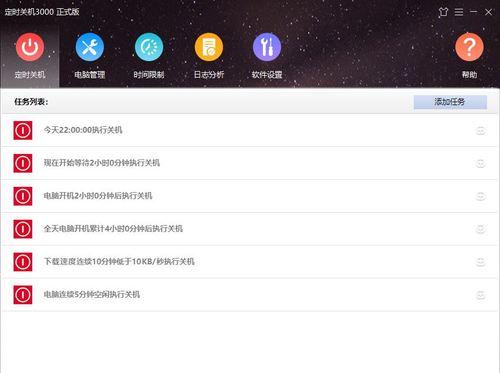
Task: Click options icon on 下载速度连续10分钟 row
Action: click(x=480, y=262)
